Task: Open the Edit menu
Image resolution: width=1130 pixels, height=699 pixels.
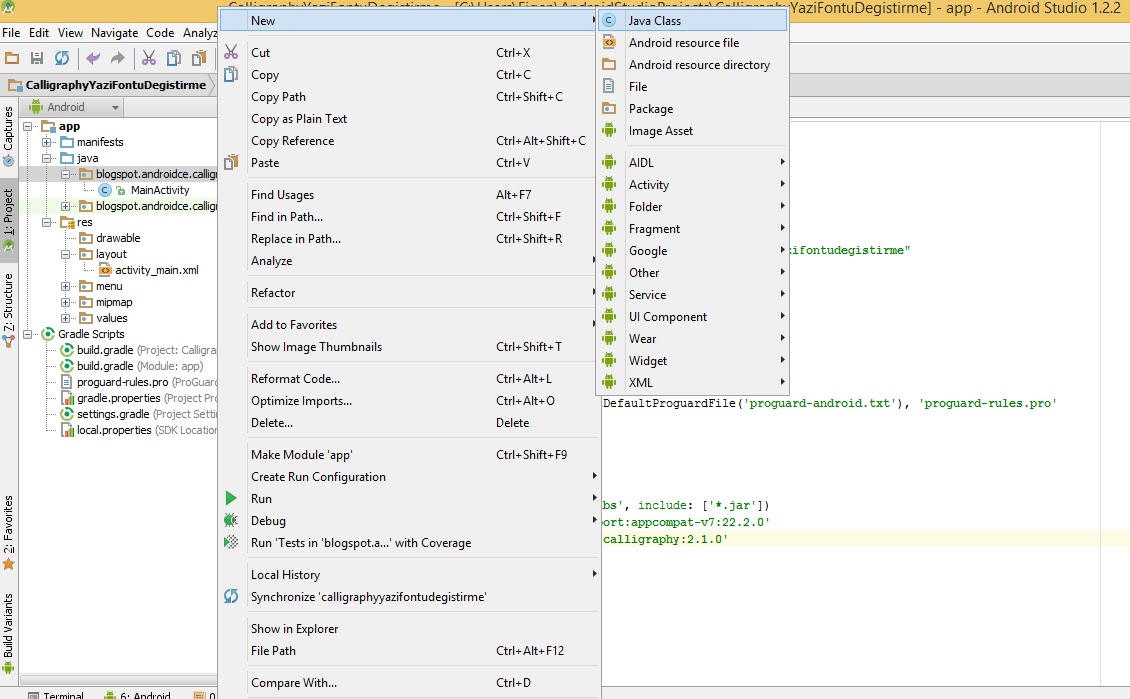Action: (x=39, y=33)
